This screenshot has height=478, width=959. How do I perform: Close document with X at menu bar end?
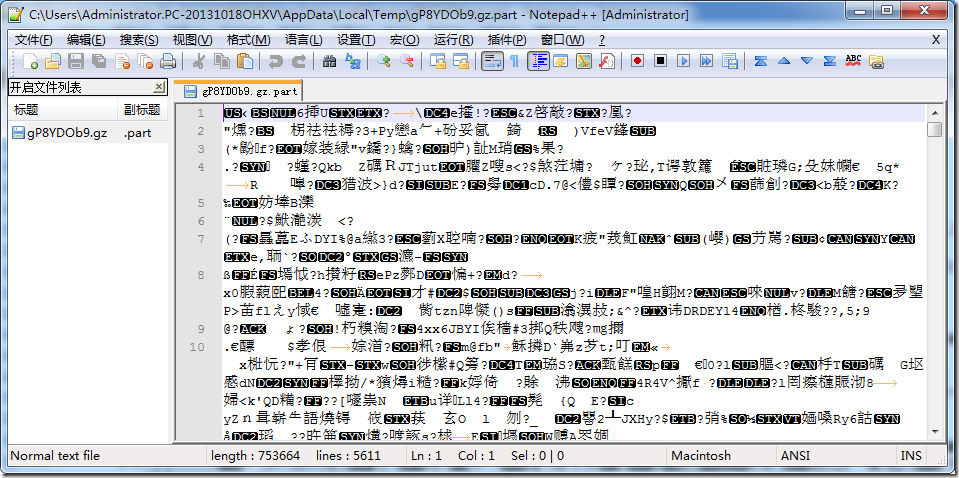coord(936,40)
